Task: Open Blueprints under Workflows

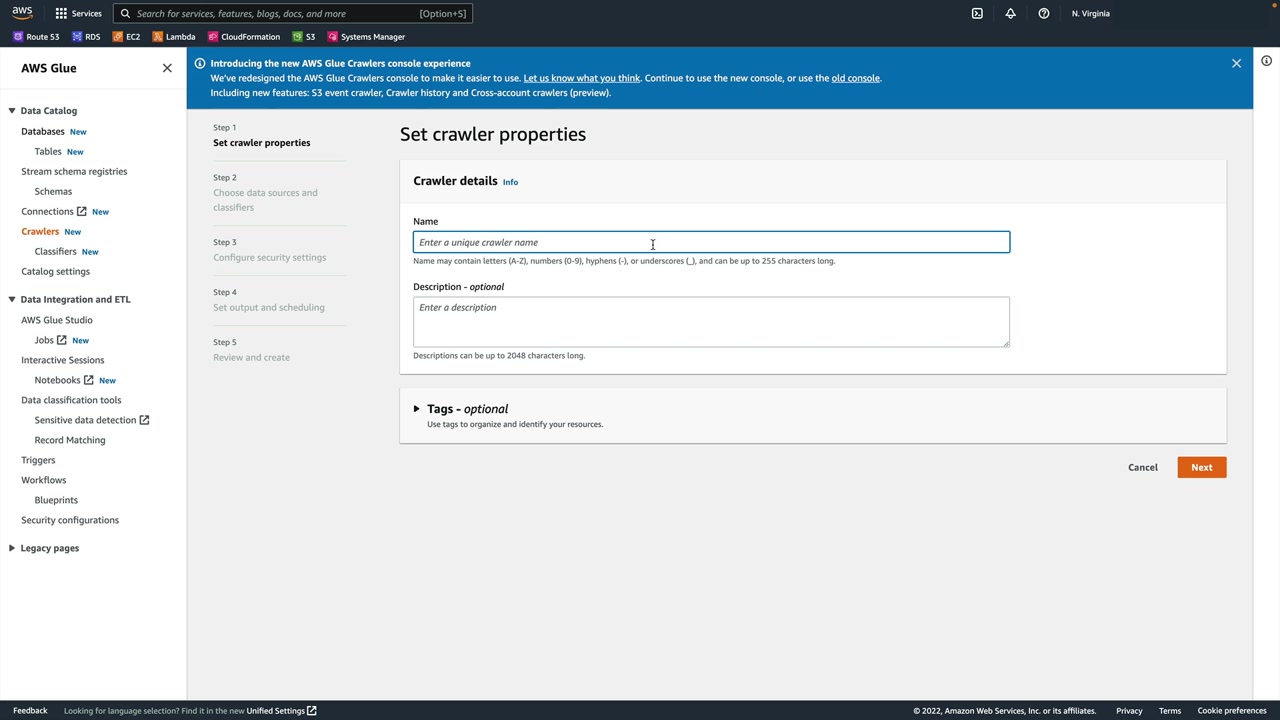Action: [x=56, y=500]
